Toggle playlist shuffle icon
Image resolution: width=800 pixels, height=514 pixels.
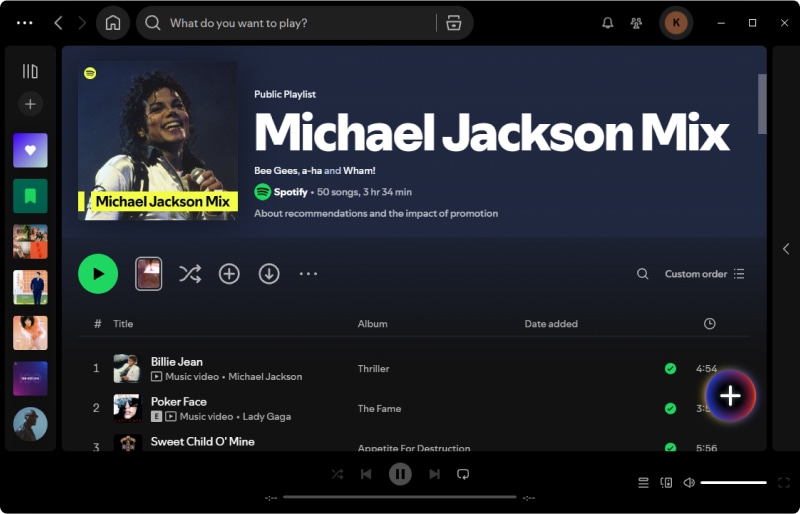coord(190,274)
